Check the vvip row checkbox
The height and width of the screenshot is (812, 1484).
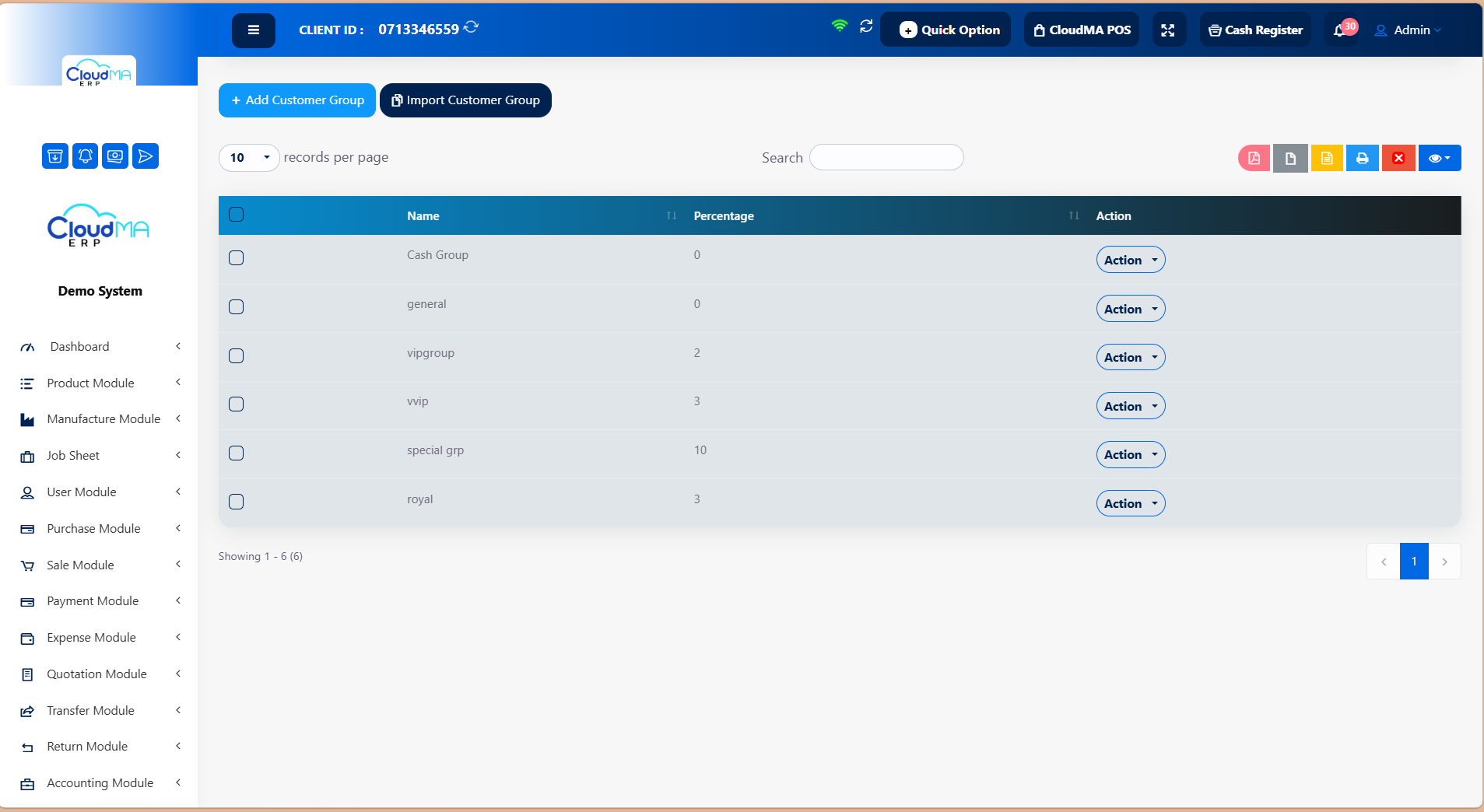(237, 404)
